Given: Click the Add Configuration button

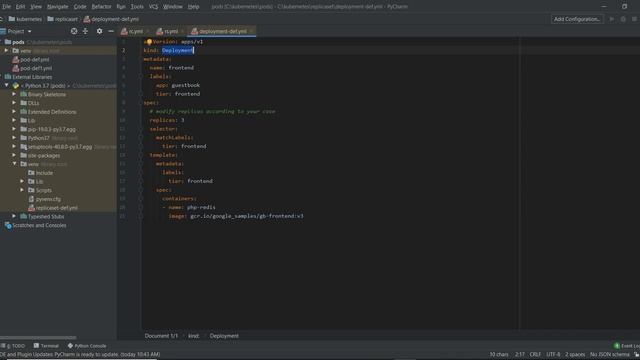Looking at the screenshot, I should click(577, 19).
